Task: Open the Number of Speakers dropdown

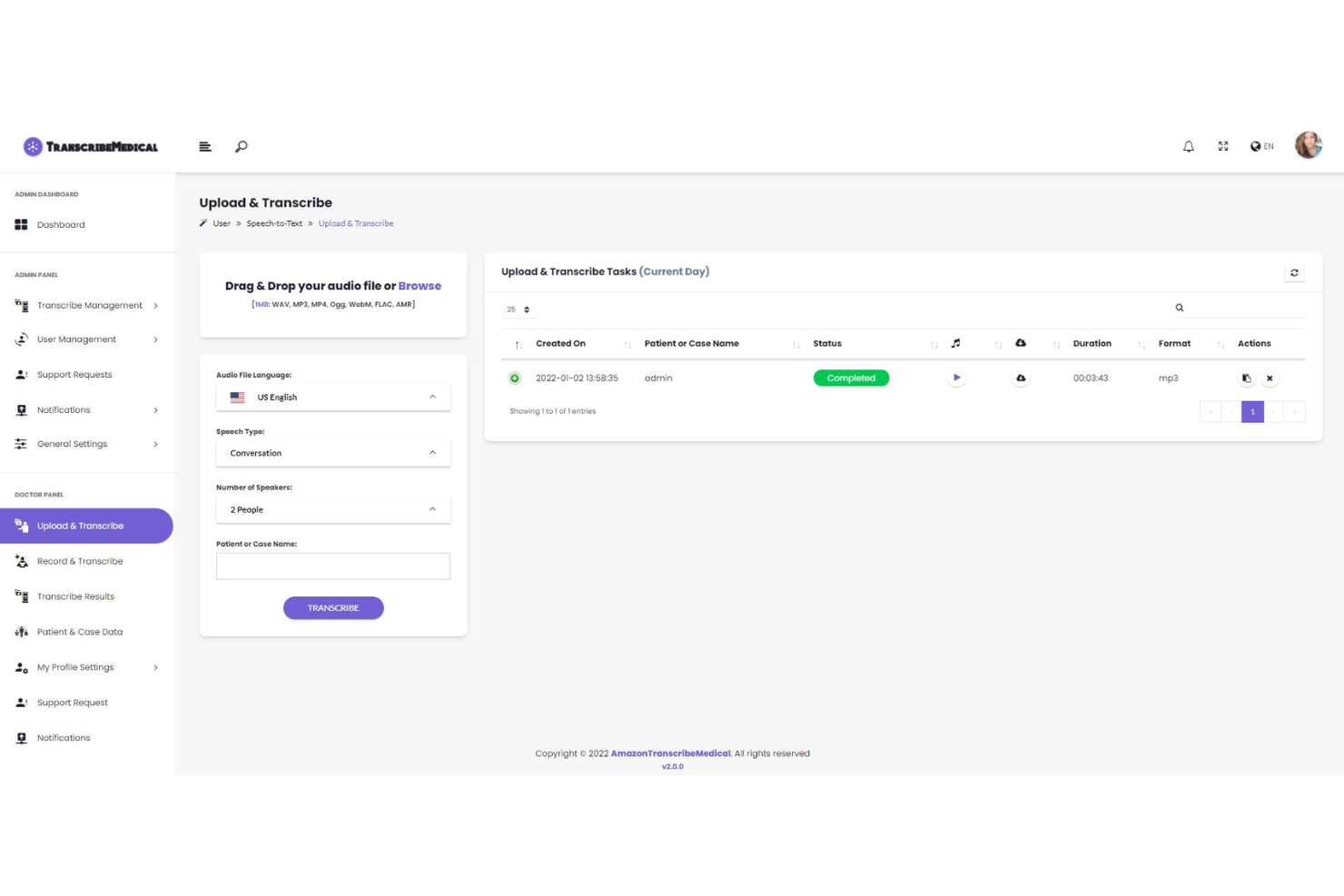Action: click(333, 509)
